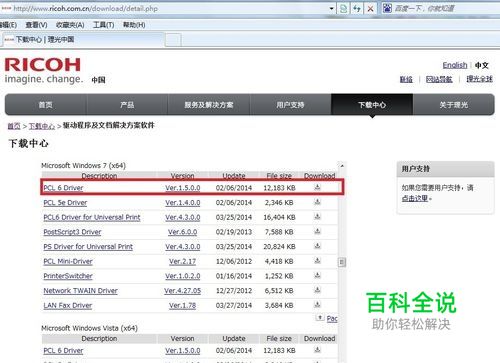Click the 理光全球 link in header
This screenshot has height=363, width=500.
(x=479, y=79)
